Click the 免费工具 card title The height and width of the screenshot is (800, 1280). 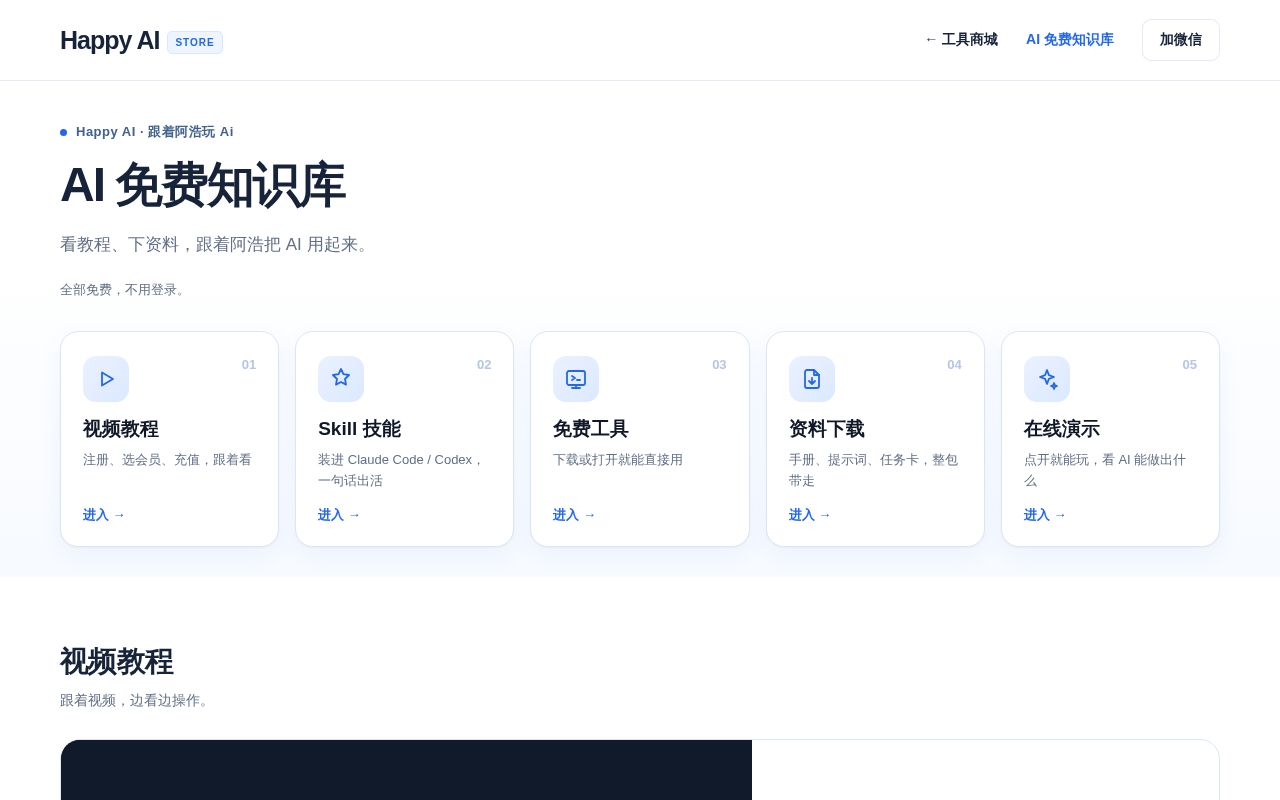[x=591, y=429]
